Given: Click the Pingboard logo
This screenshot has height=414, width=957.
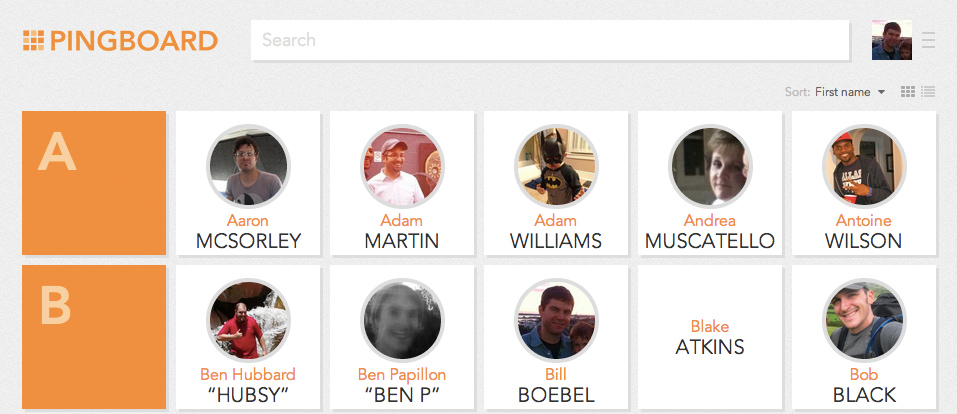Looking at the screenshot, I should (x=120, y=40).
